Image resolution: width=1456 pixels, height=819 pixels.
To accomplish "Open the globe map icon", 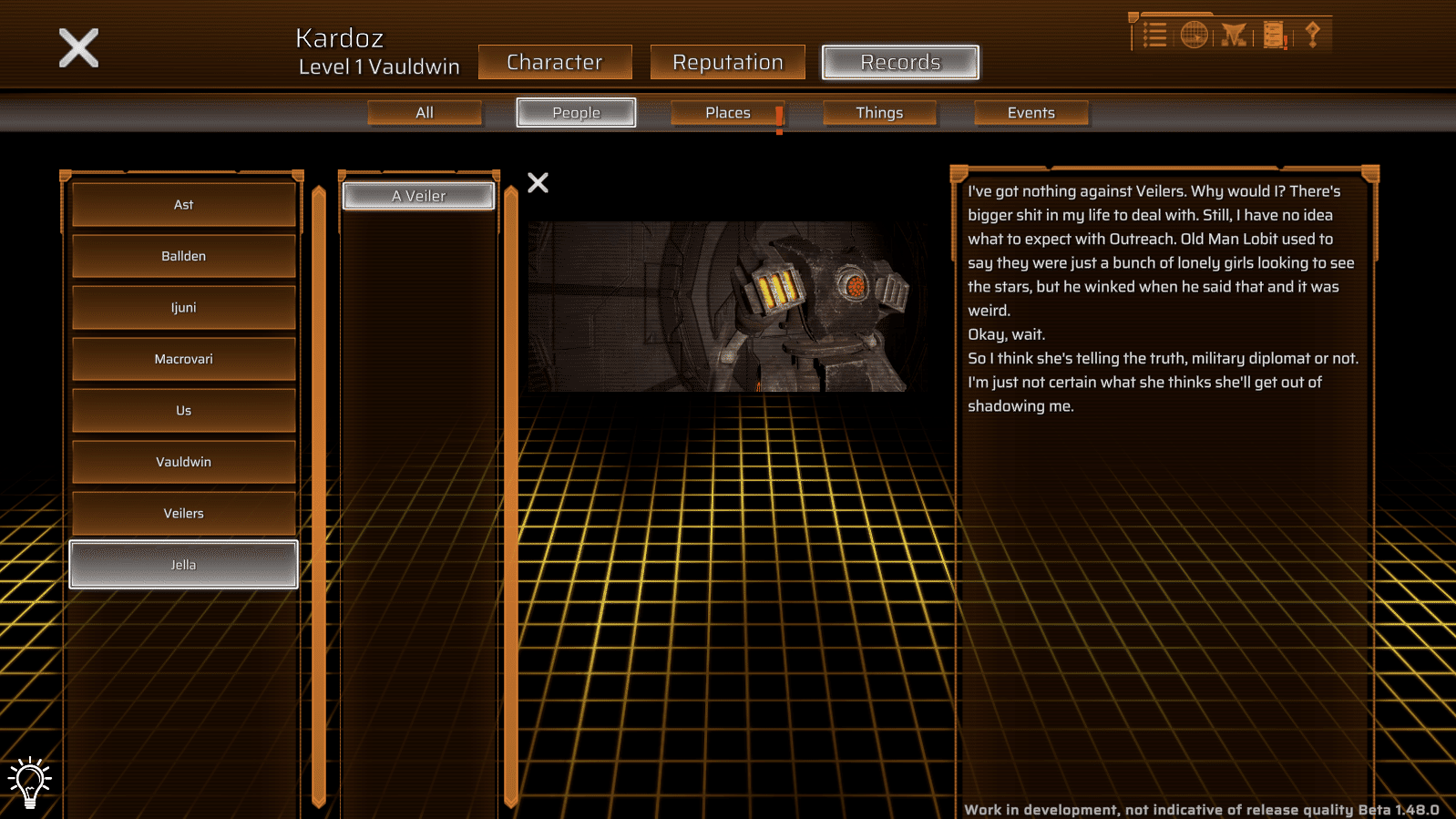I will pos(1194,35).
